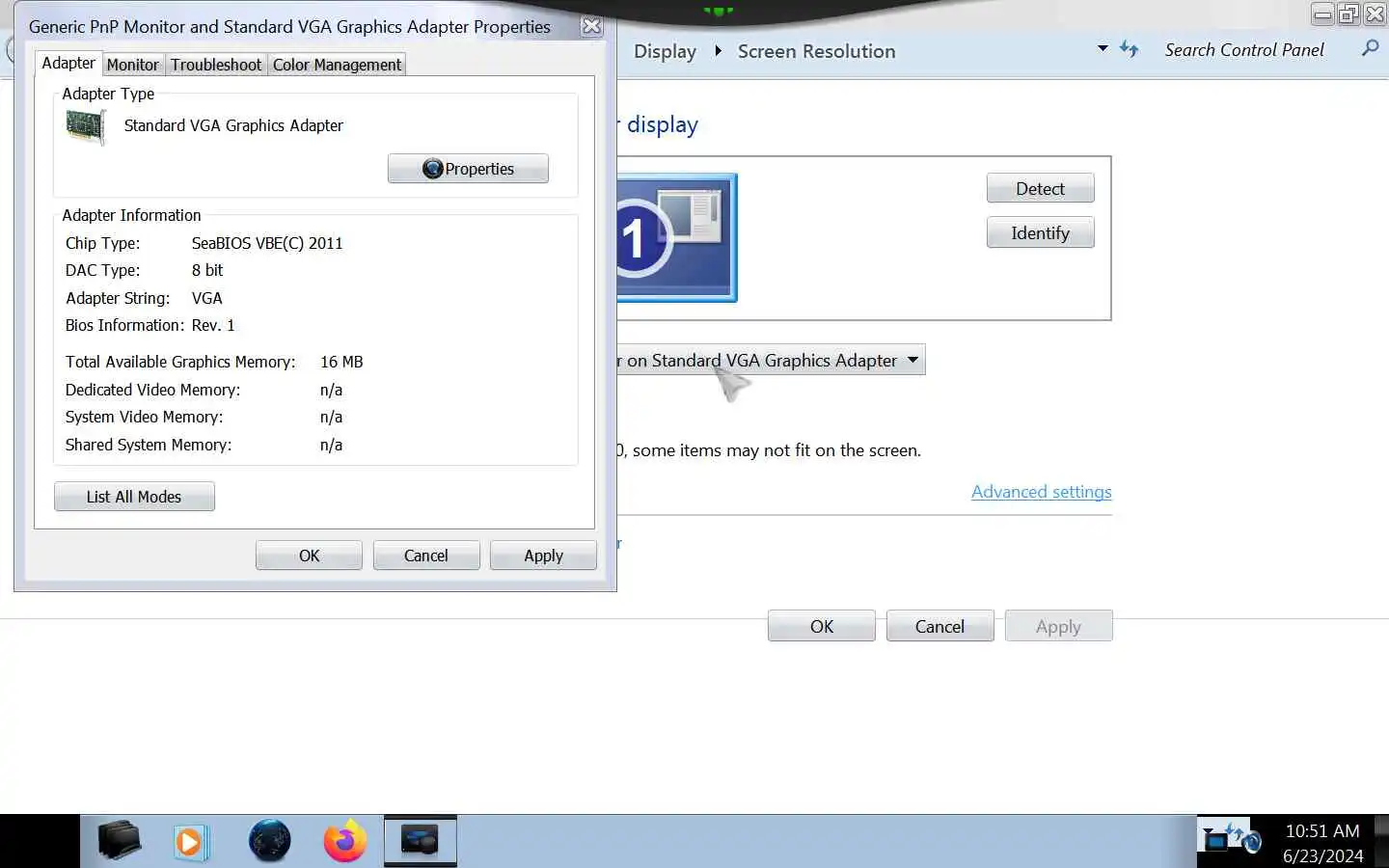Click the Total Available Graphics Memory label
1389x868 pixels.
tap(180, 362)
